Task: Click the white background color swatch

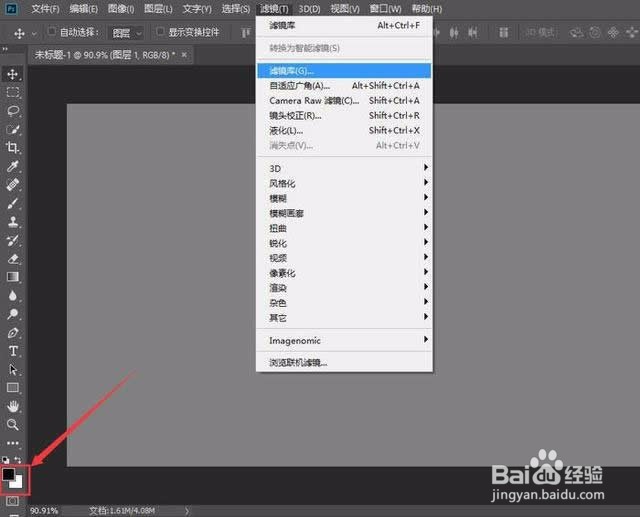Action: click(18, 483)
